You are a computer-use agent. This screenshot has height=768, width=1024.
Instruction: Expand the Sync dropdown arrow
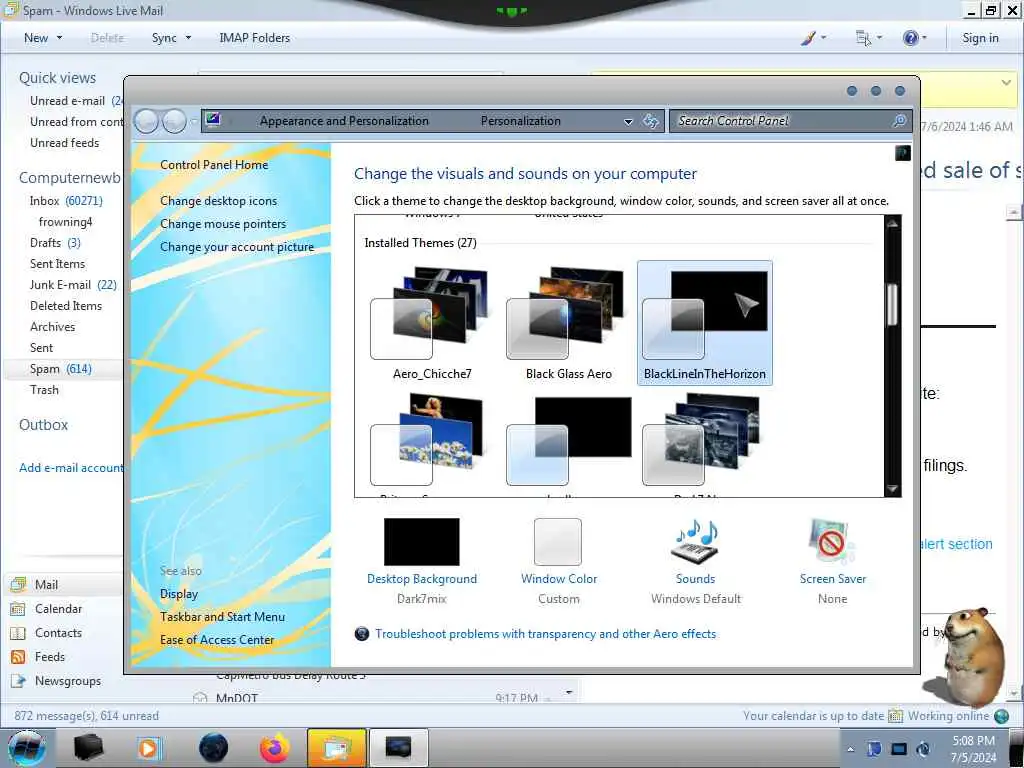[188, 38]
